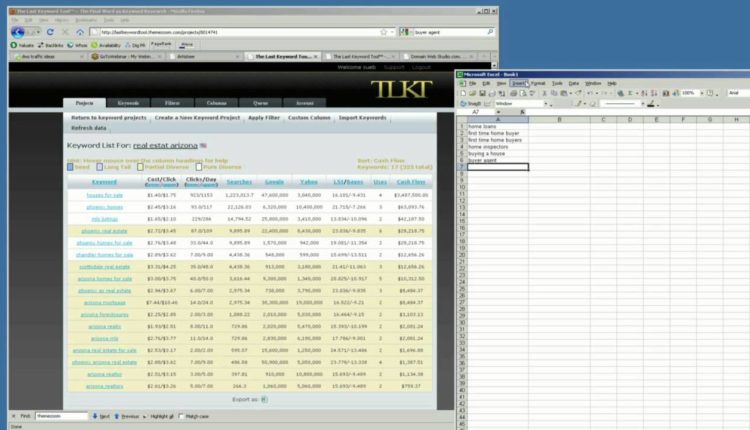This screenshot has width=750, height=430.
Task: Click the Firefox reload icon
Action: coord(50,31)
